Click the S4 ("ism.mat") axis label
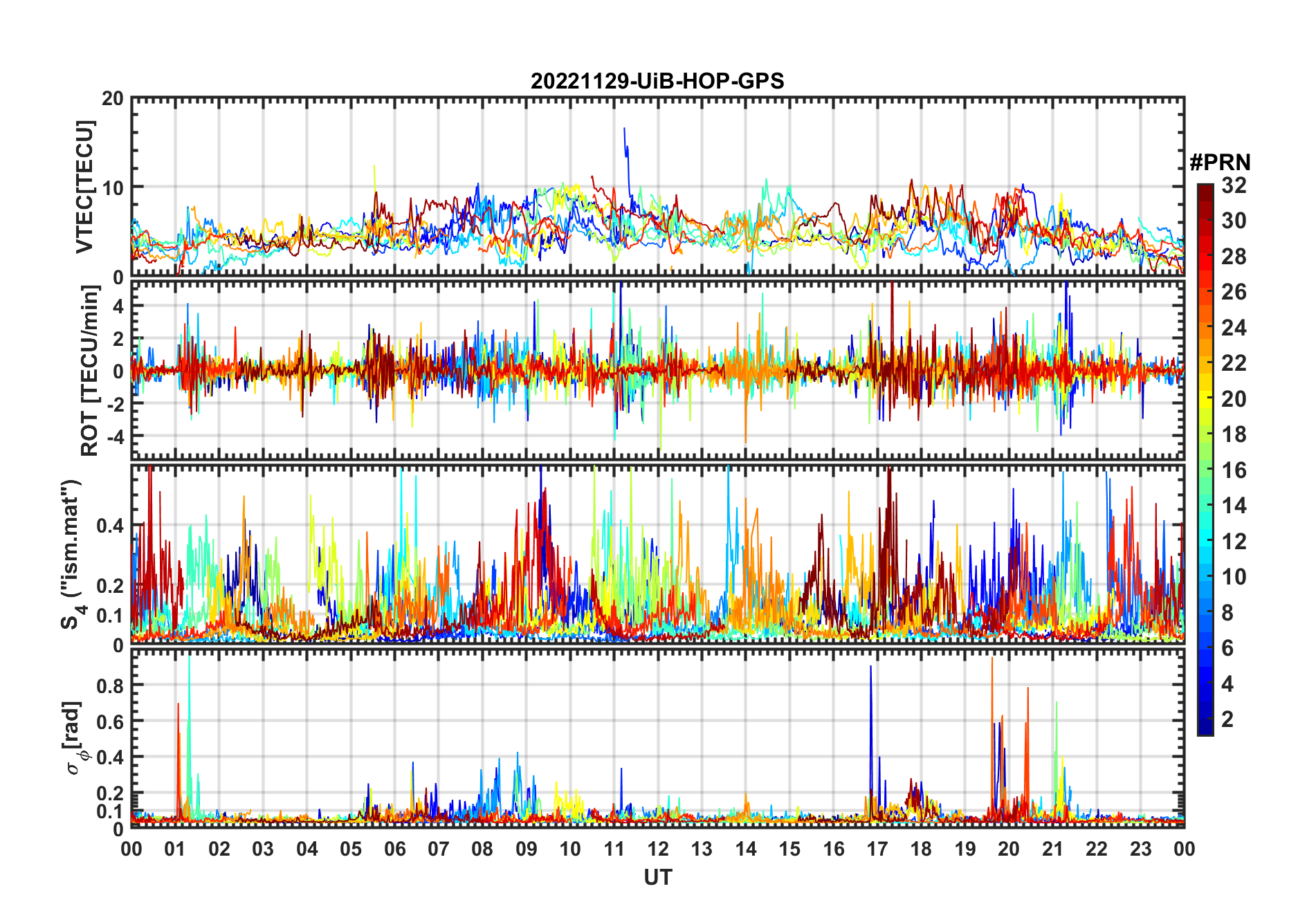This screenshot has height=920, width=1316. click(x=73, y=555)
